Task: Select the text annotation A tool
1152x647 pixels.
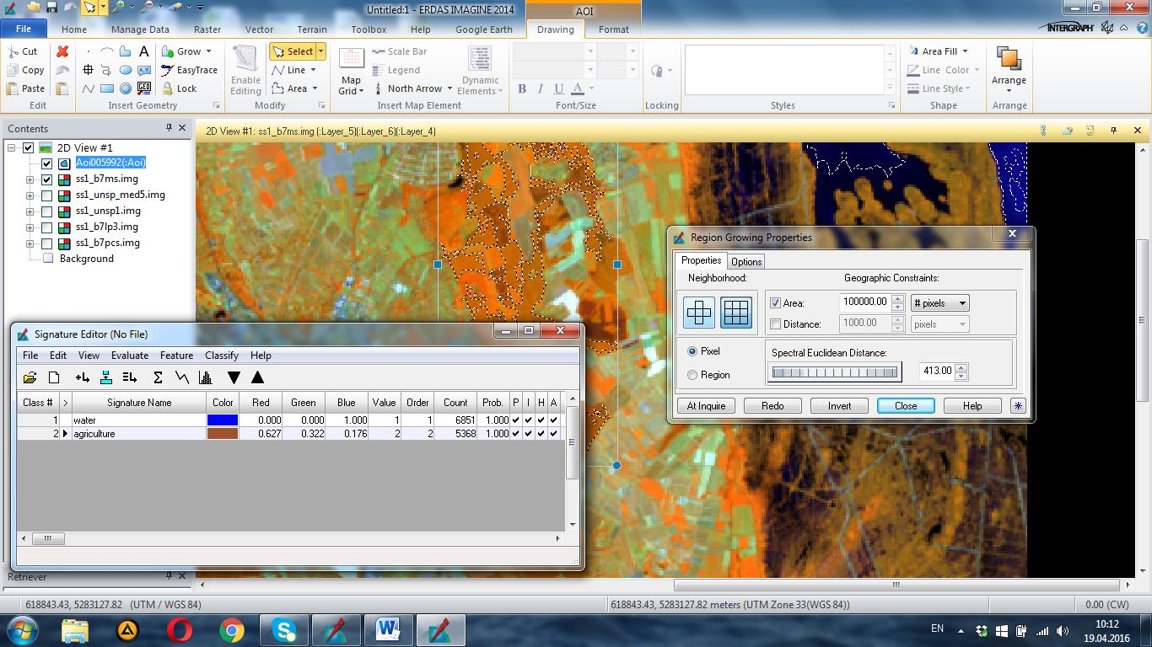Action: 144,51
